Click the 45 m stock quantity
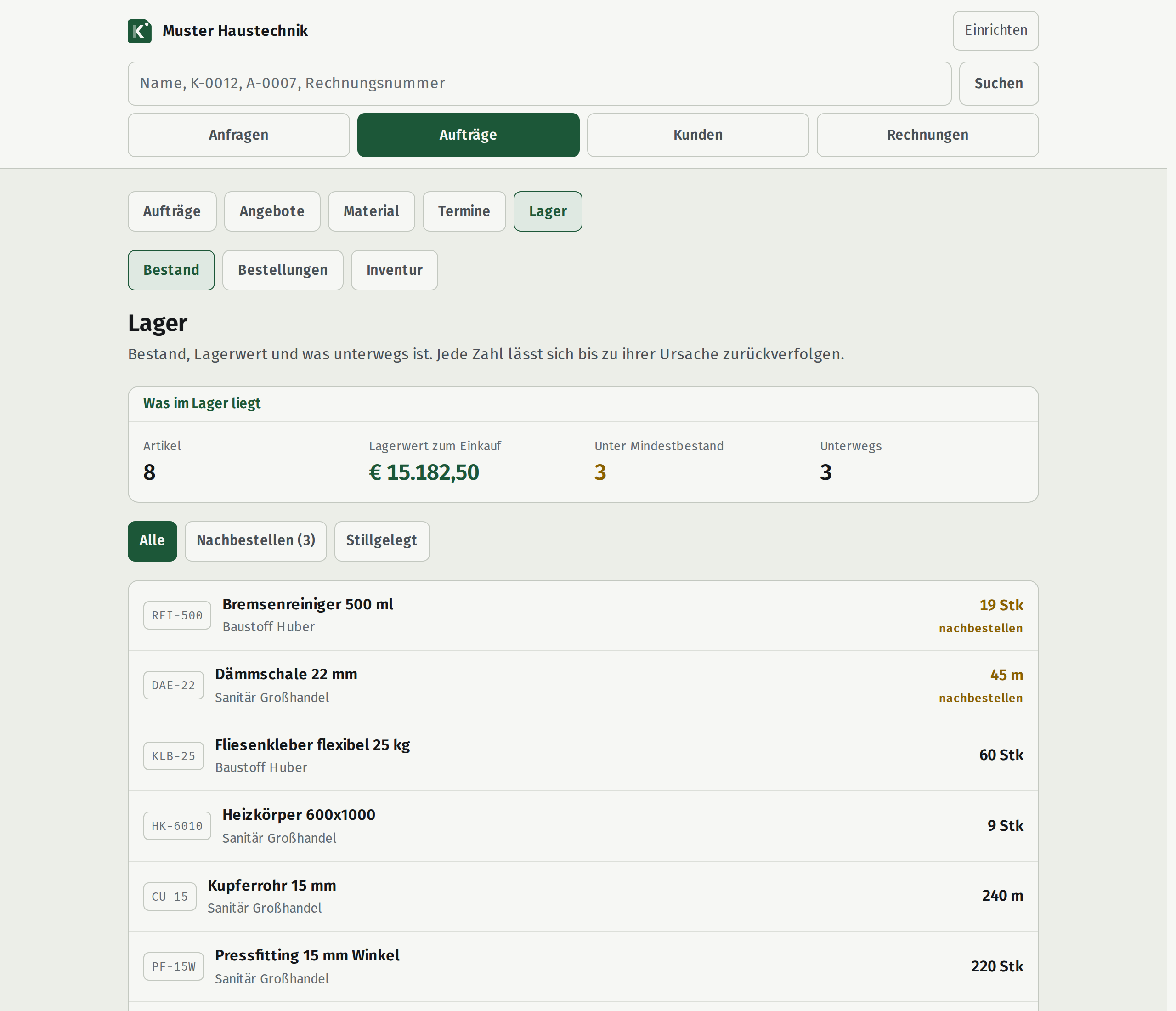 tap(1007, 675)
